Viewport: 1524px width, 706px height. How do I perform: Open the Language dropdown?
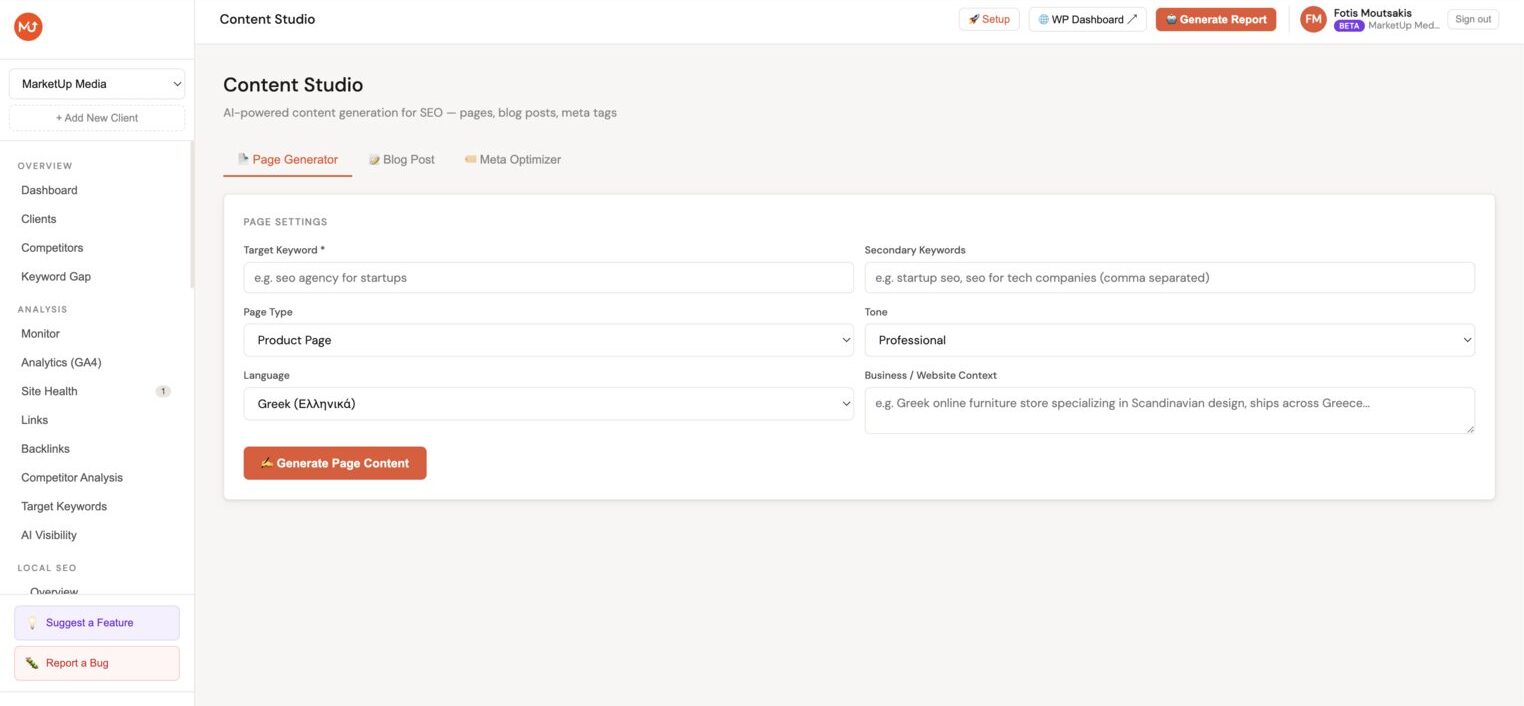tap(548, 404)
